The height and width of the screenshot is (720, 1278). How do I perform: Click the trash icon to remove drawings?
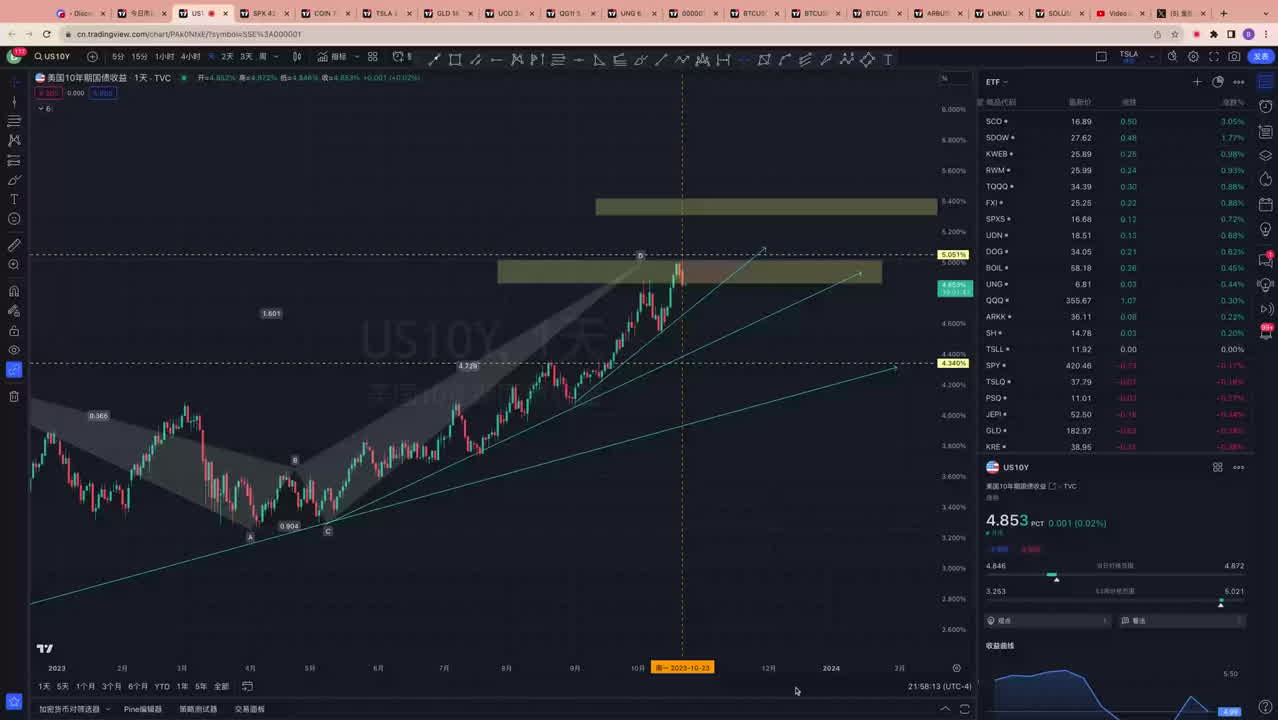[14, 396]
